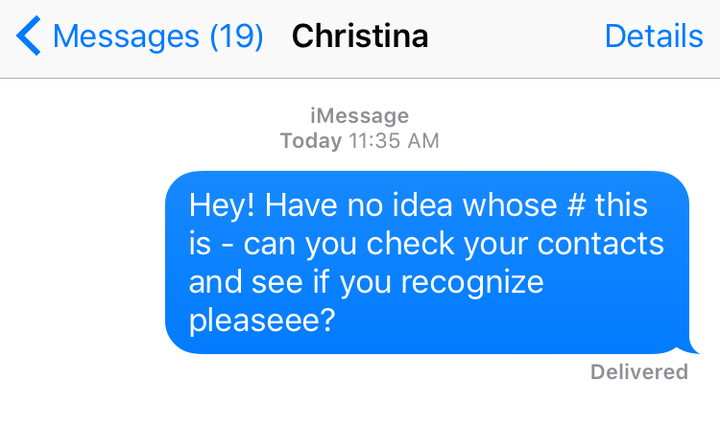Viewport: 720px width, 429px height.
Task: Click empty space left of blue bubble
Action: (x=80, y=262)
